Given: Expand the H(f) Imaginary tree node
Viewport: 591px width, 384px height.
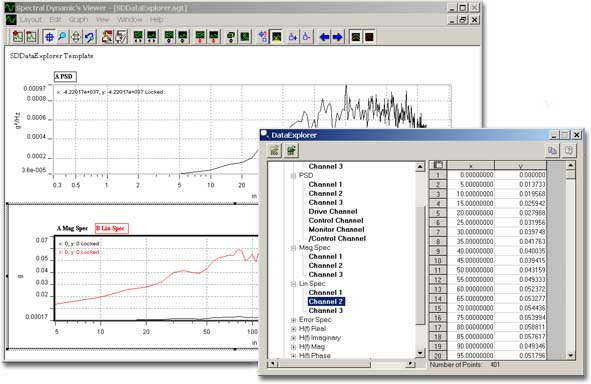Looking at the screenshot, I should pos(294,338).
